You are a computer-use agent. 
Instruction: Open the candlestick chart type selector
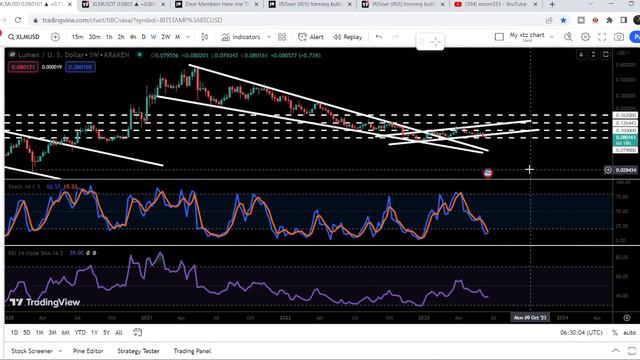(204, 37)
